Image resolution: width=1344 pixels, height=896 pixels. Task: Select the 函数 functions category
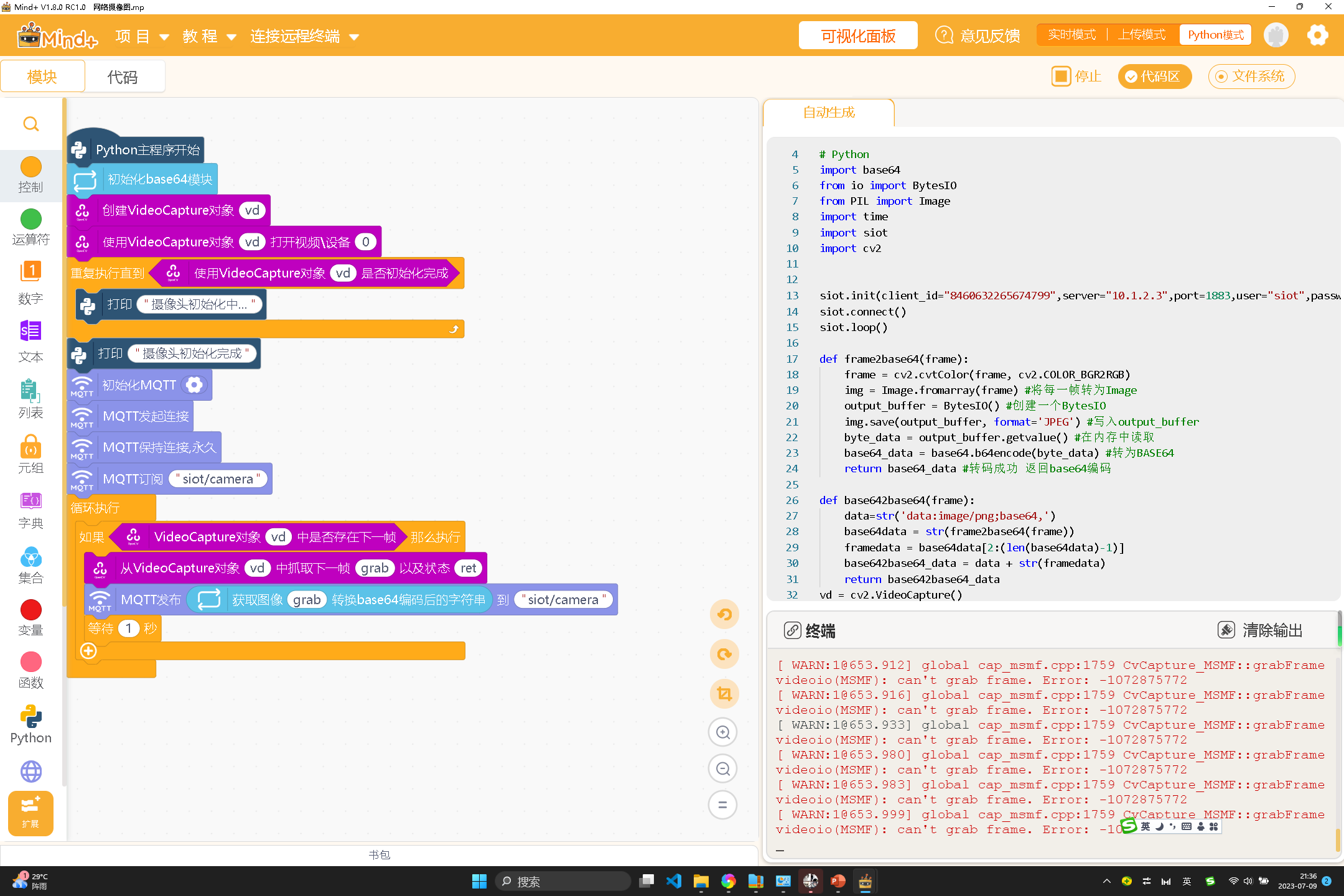[30, 671]
